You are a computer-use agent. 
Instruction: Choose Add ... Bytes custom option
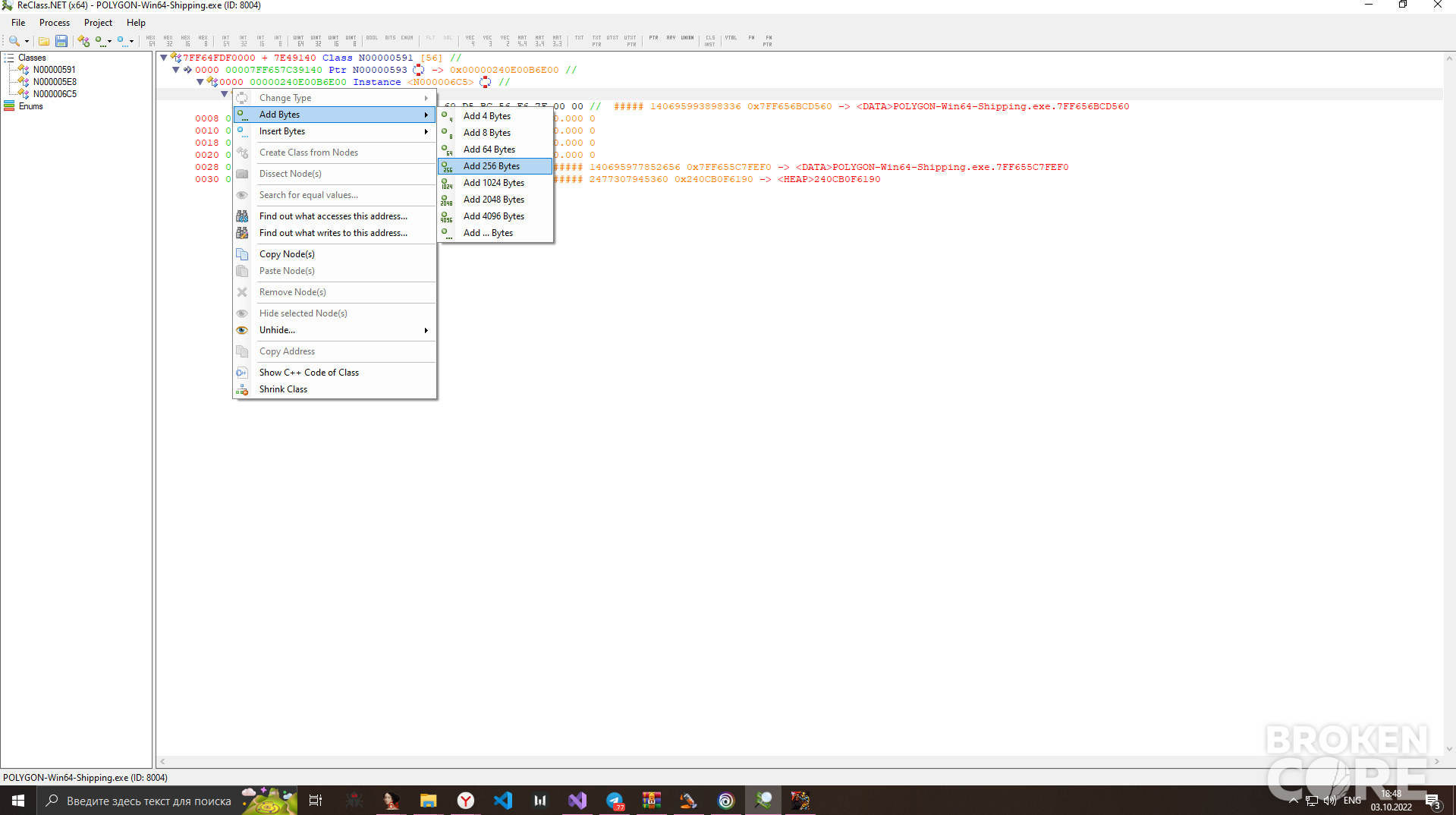(495, 233)
